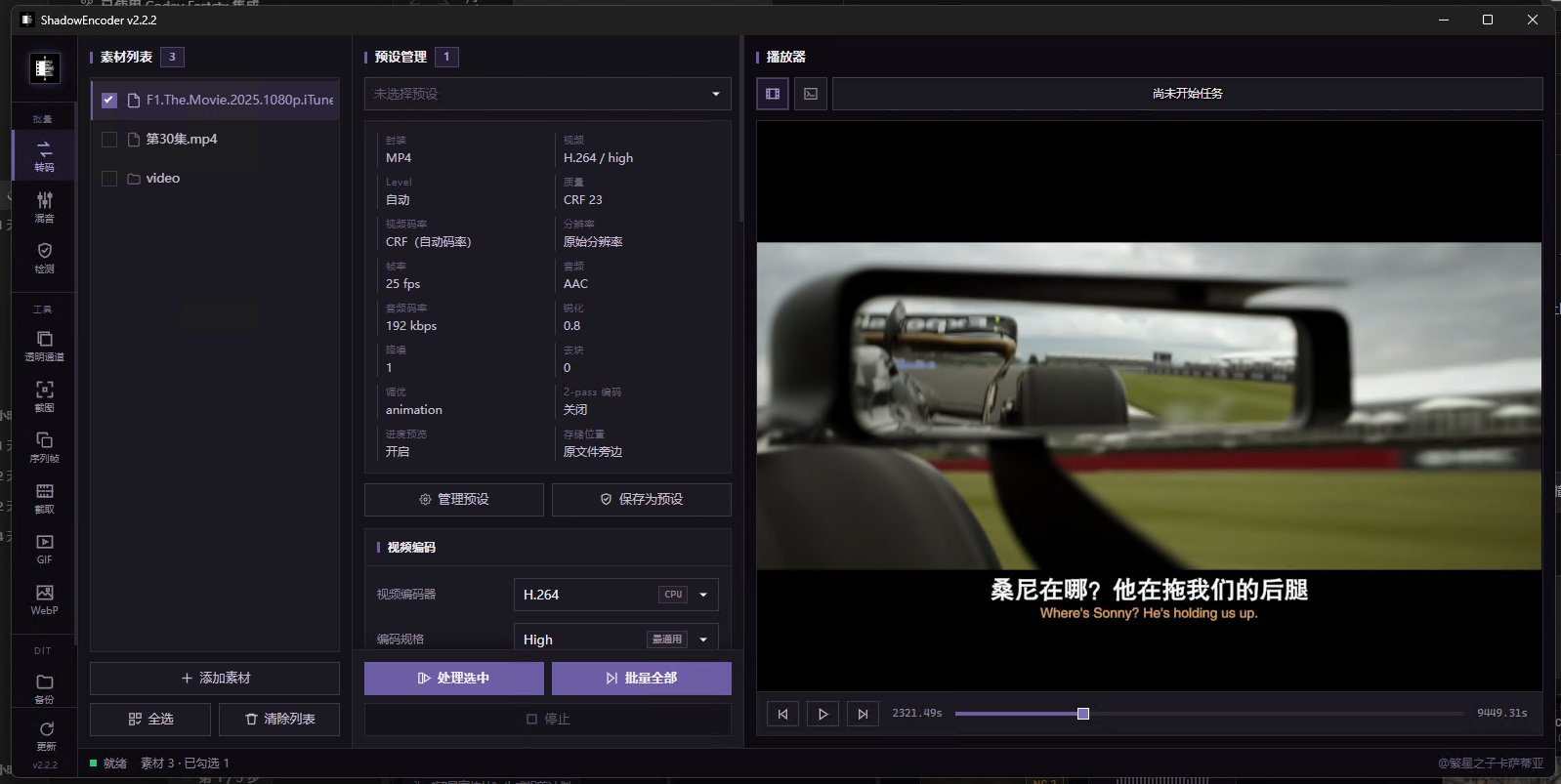Switch player to console log view icon

pos(811,94)
